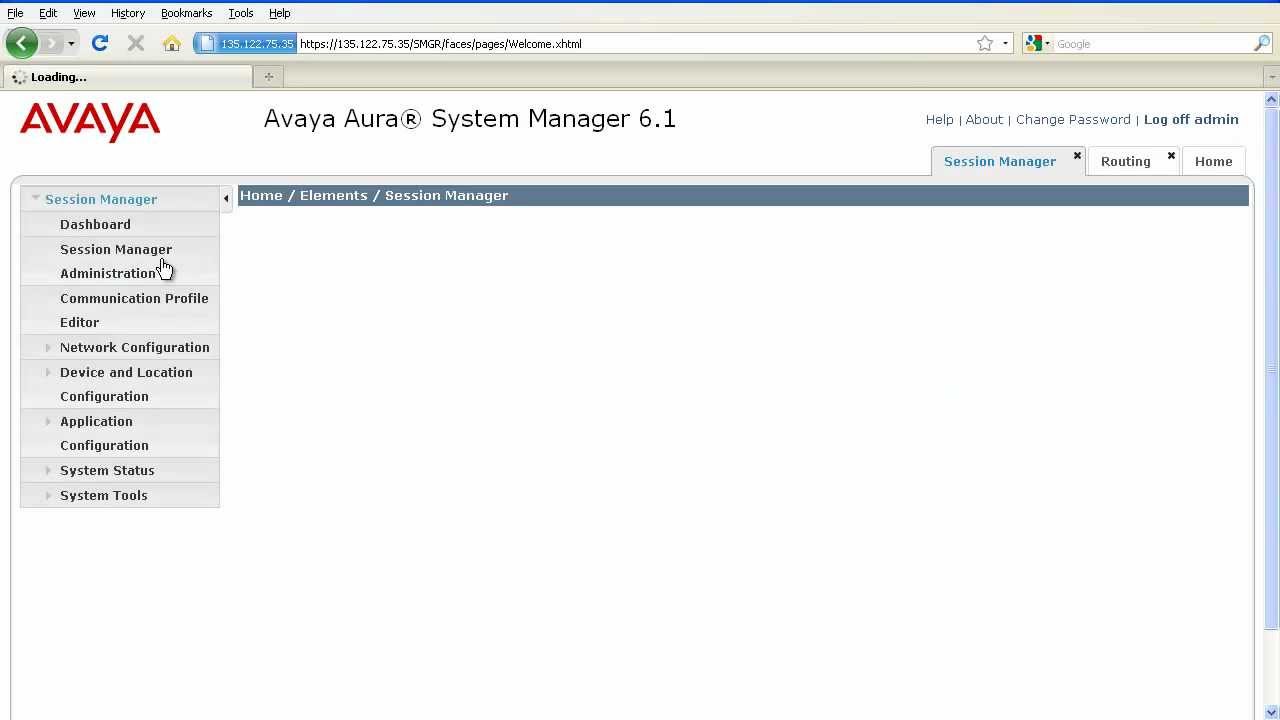Click the page scrollbar down arrow
The image size is (1280, 720).
point(1272,712)
